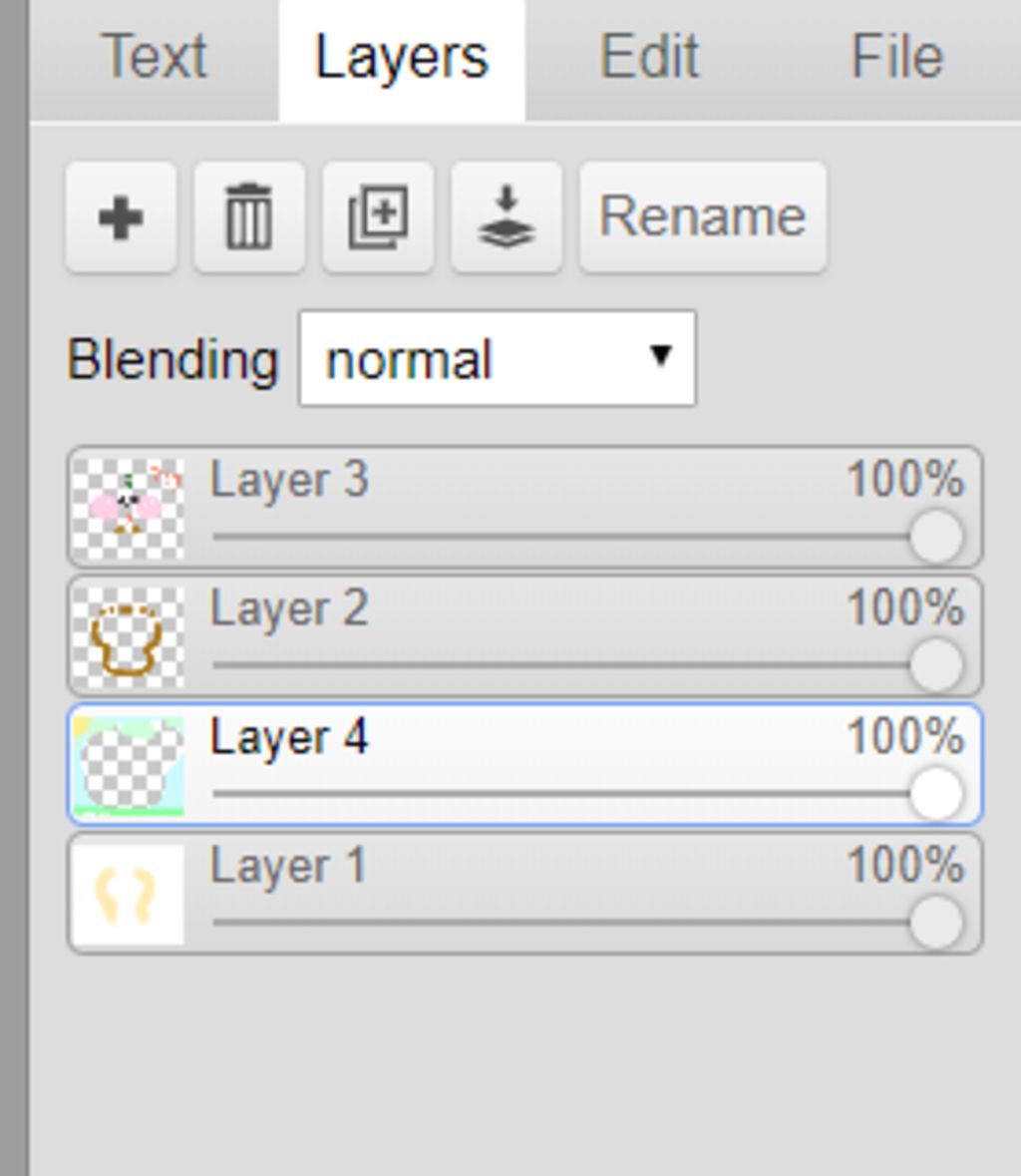The width and height of the screenshot is (1021, 1176).
Task: Merge layer down with stack arrow icon
Action: (x=506, y=217)
